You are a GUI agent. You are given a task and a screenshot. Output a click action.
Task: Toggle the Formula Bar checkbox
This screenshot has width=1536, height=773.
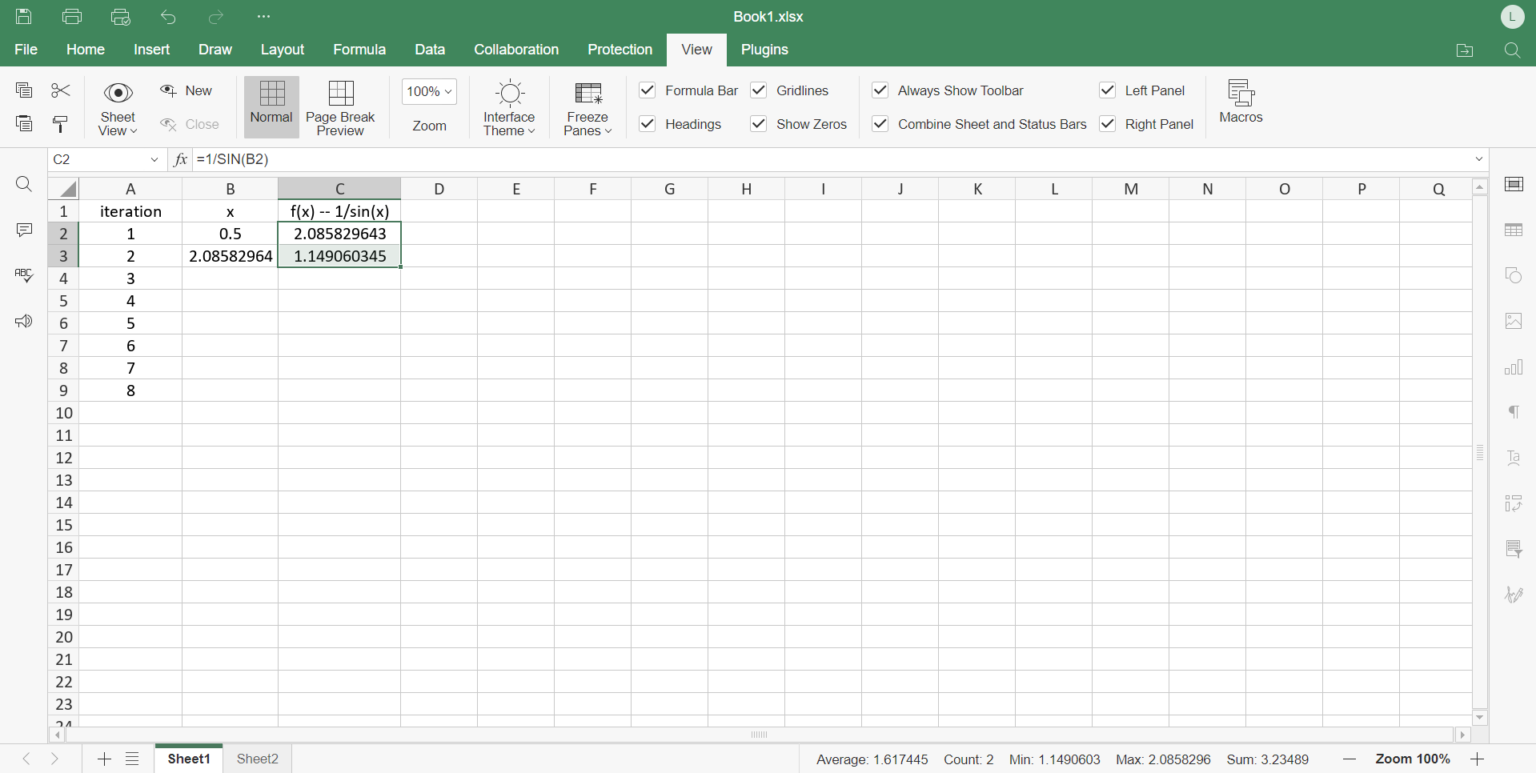coord(647,90)
